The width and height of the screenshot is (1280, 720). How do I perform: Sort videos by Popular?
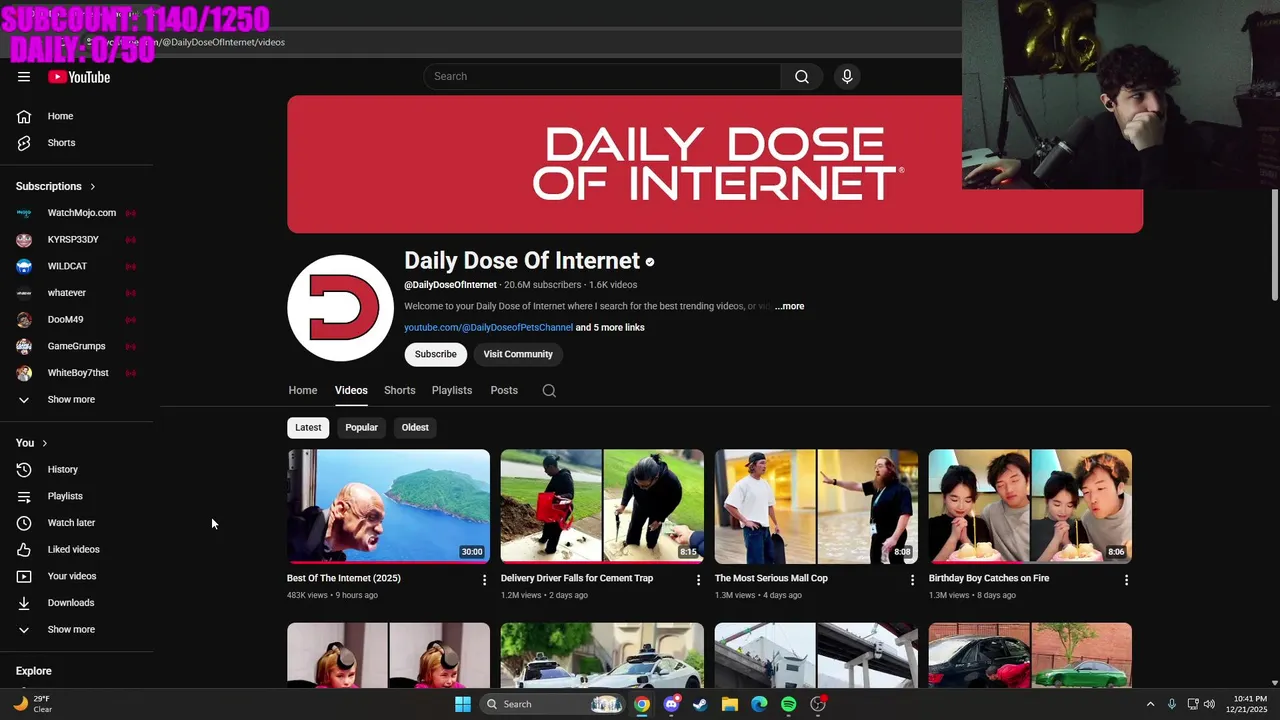[x=361, y=428]
